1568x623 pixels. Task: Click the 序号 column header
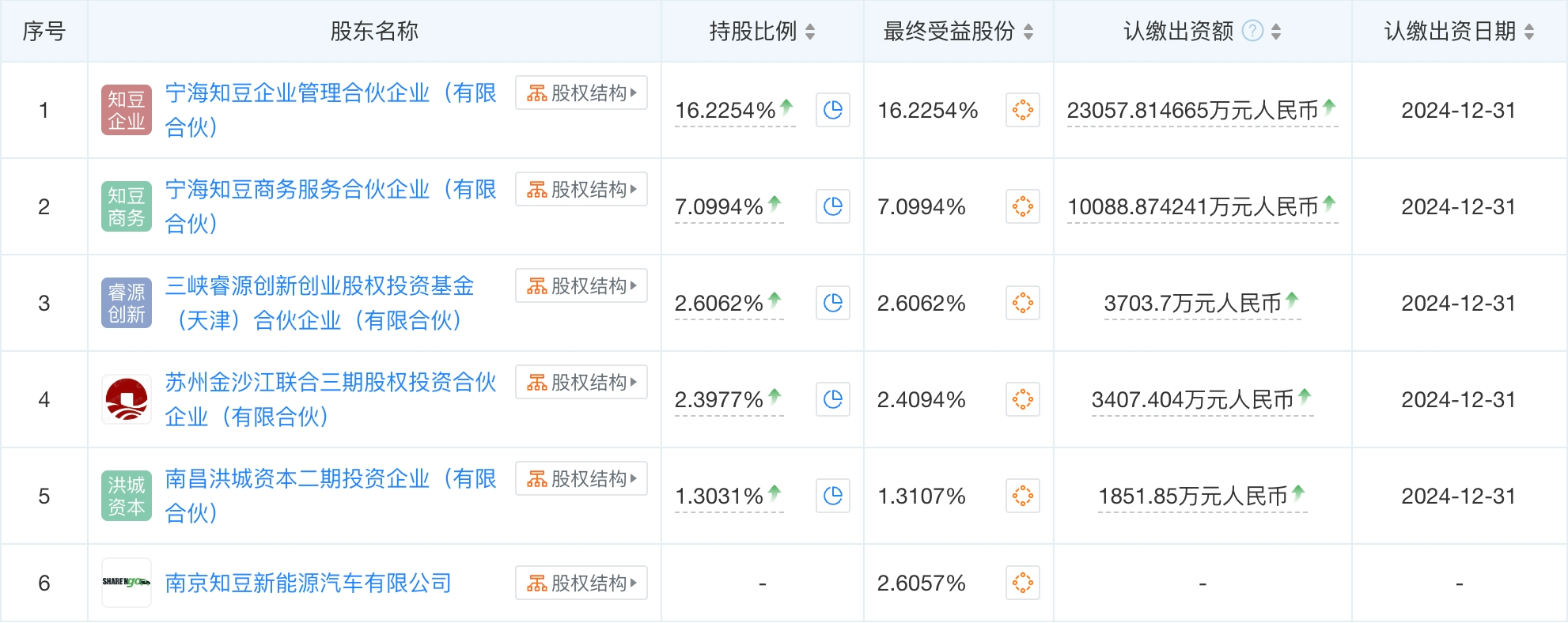point(44,32)
